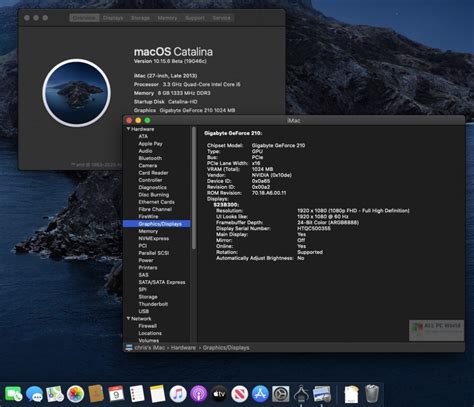Launch the Apple TV app
This screenshot has width=474, height=407.
[x=219, y=394]
